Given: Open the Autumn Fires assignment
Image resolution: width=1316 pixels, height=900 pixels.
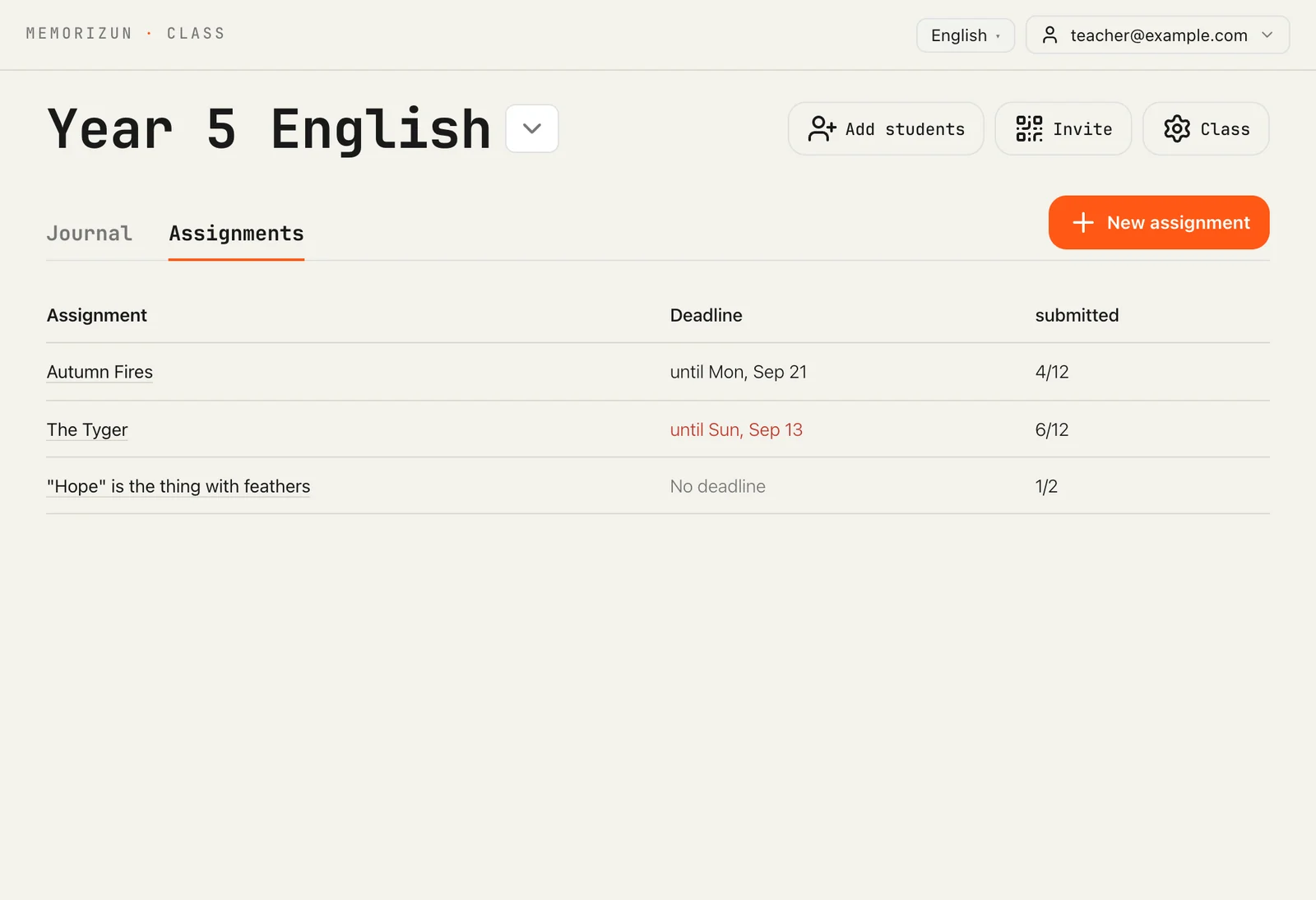Looking at the screenshot, I should tap(100, 372).
